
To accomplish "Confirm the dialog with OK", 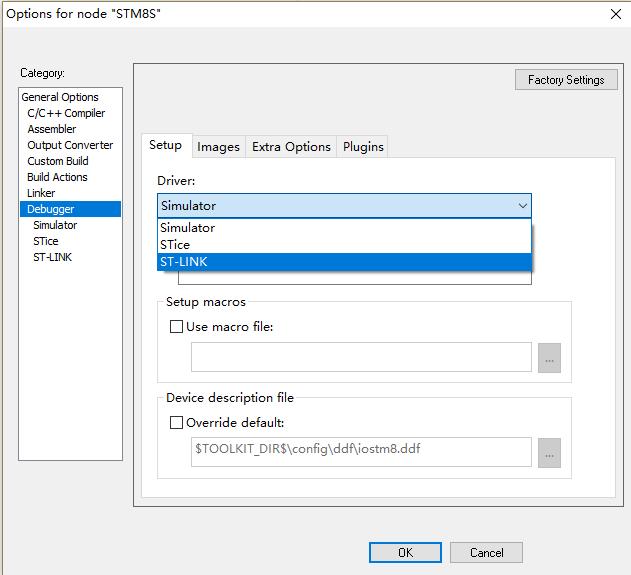I will (405, 552).
